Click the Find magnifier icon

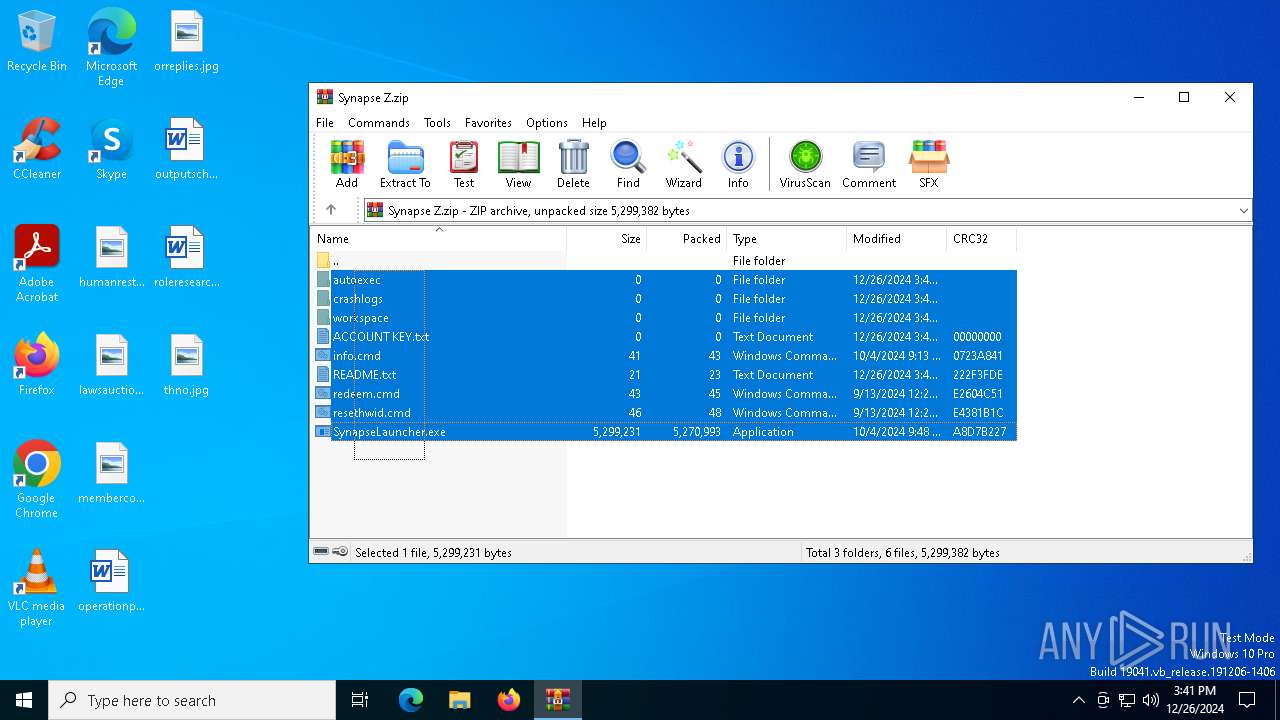pos(628,164)
